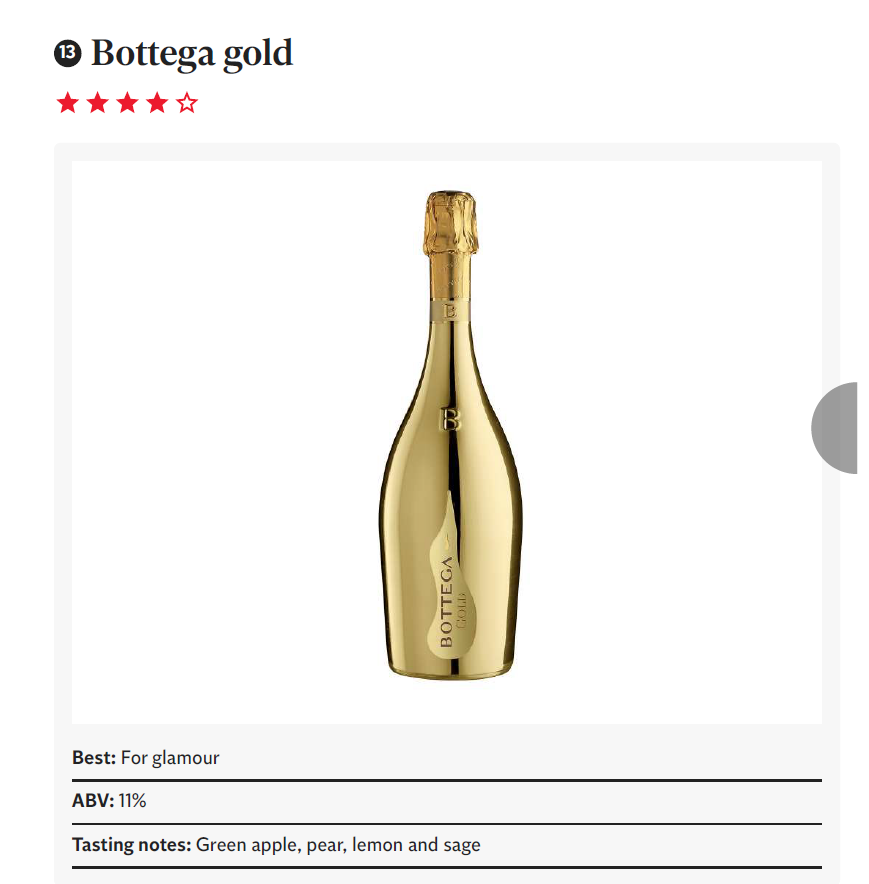Select the first red rating star
This screenshot has height=884, width=869.
click(67, 103)
